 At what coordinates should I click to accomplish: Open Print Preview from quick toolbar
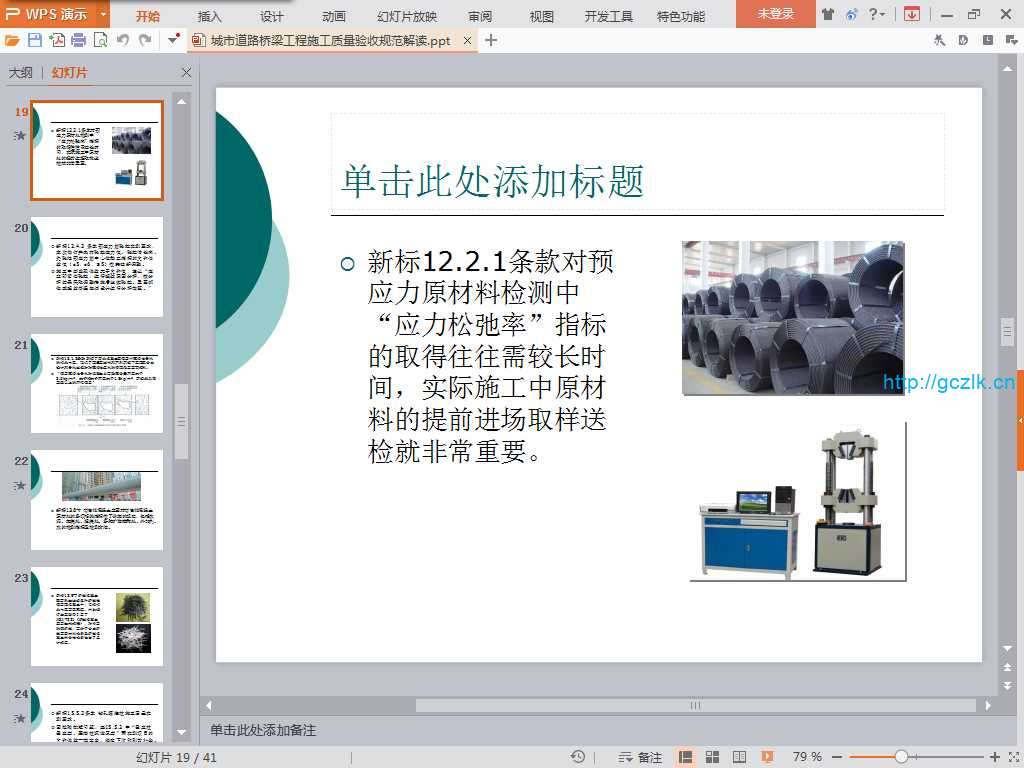pyautogui.click(x=100, y=40)
